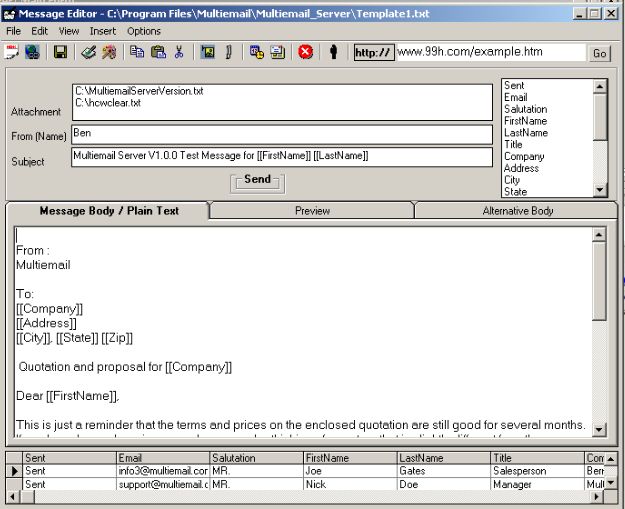The height and width of the screenshot is (509, 625).
Task: Click the globe icon in toolbar
Action: pos(33,53)
